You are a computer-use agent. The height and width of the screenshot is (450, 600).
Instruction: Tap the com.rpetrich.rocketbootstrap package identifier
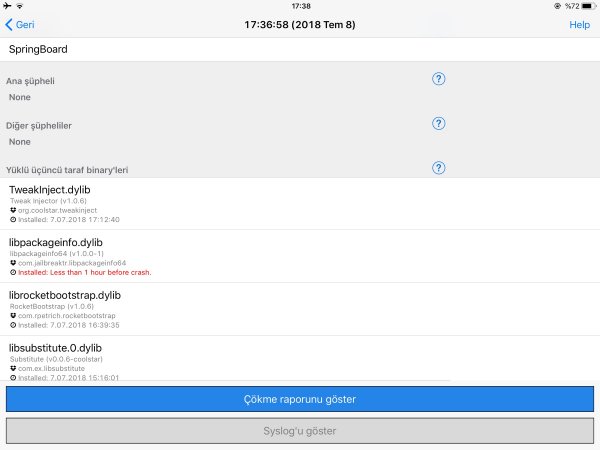point(66,316)
